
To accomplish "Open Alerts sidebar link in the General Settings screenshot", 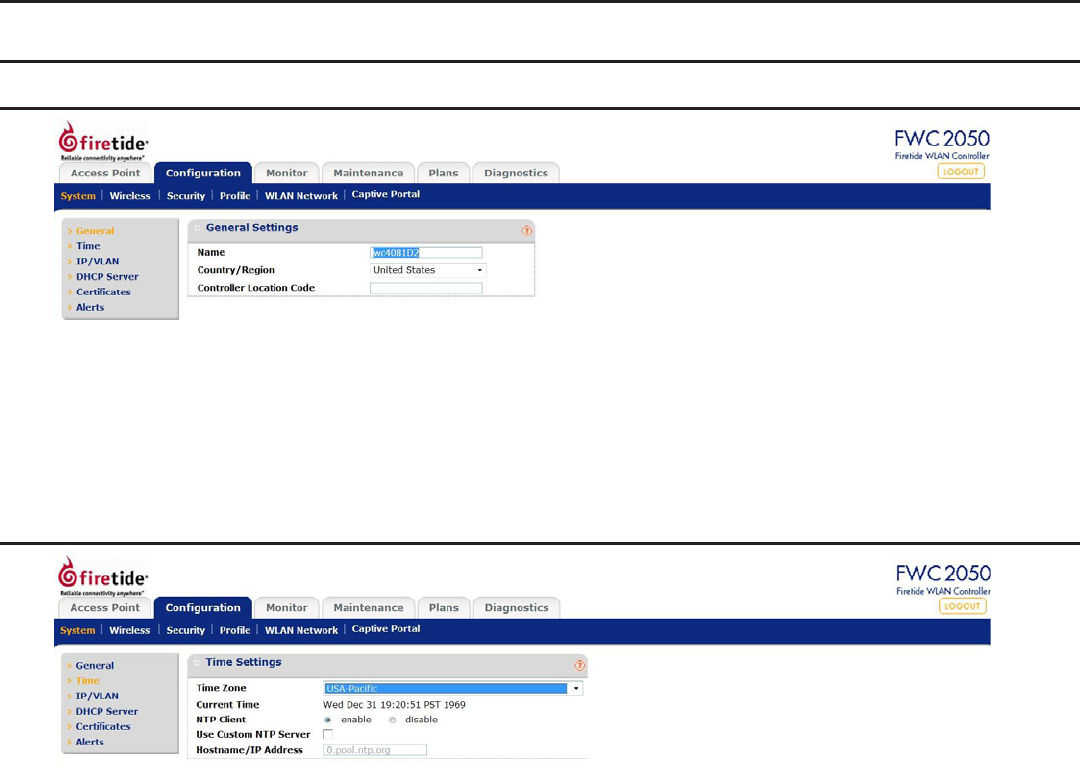I will pyautogui.click(x=90, y=307).
